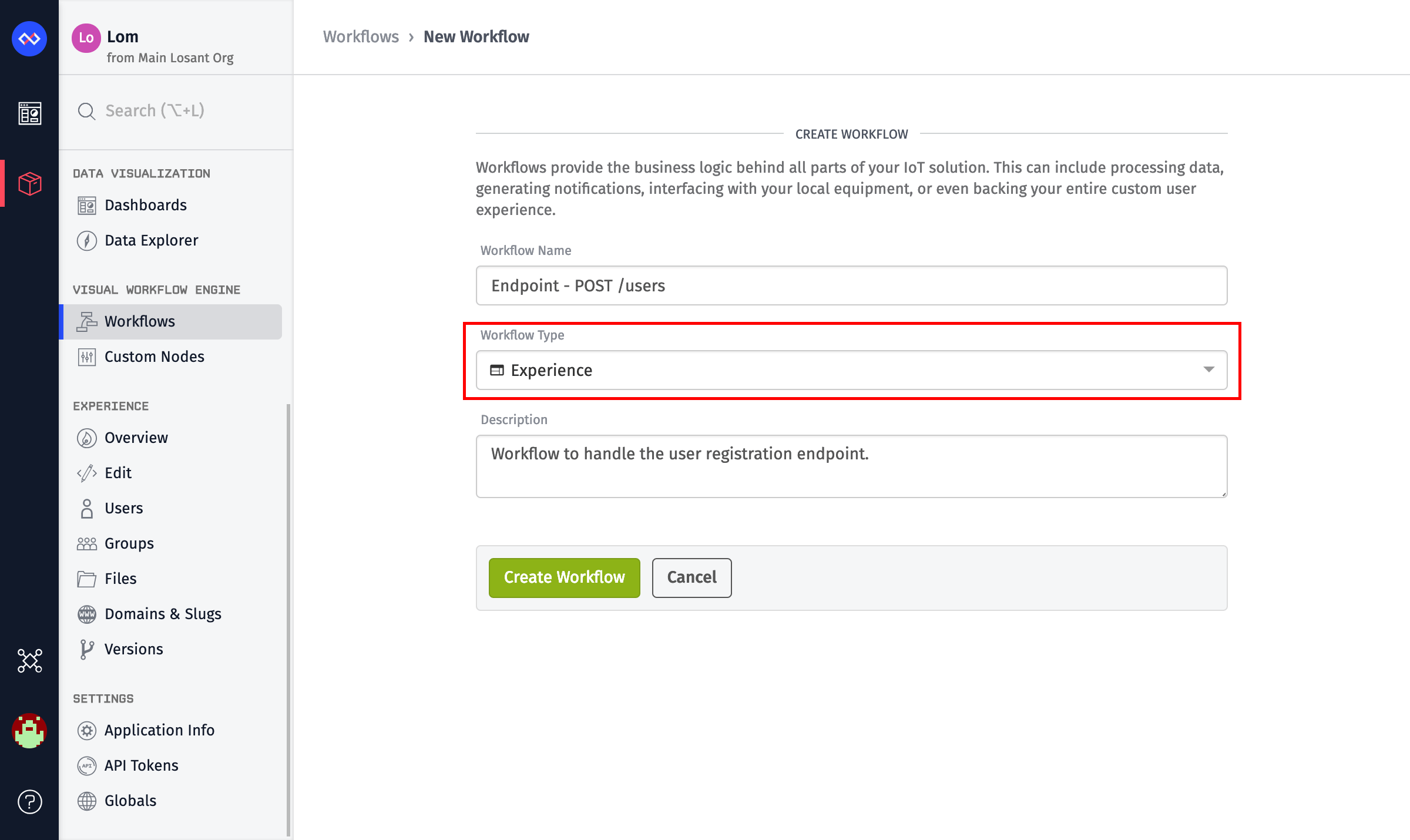Select the red applications cube icon
Viewport: 1410px width, 840px height.
point(30,184)
